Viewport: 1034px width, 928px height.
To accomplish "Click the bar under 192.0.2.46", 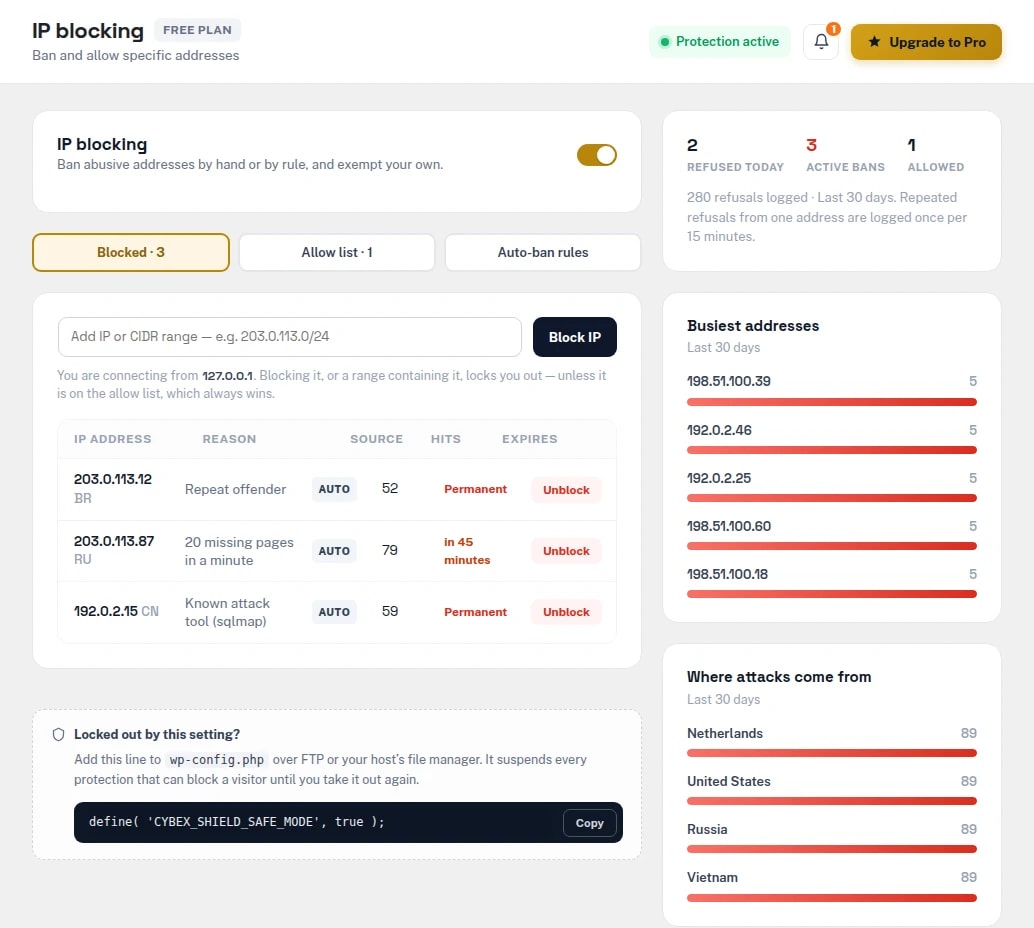I will pyautogui.click(x=832, y=450).
